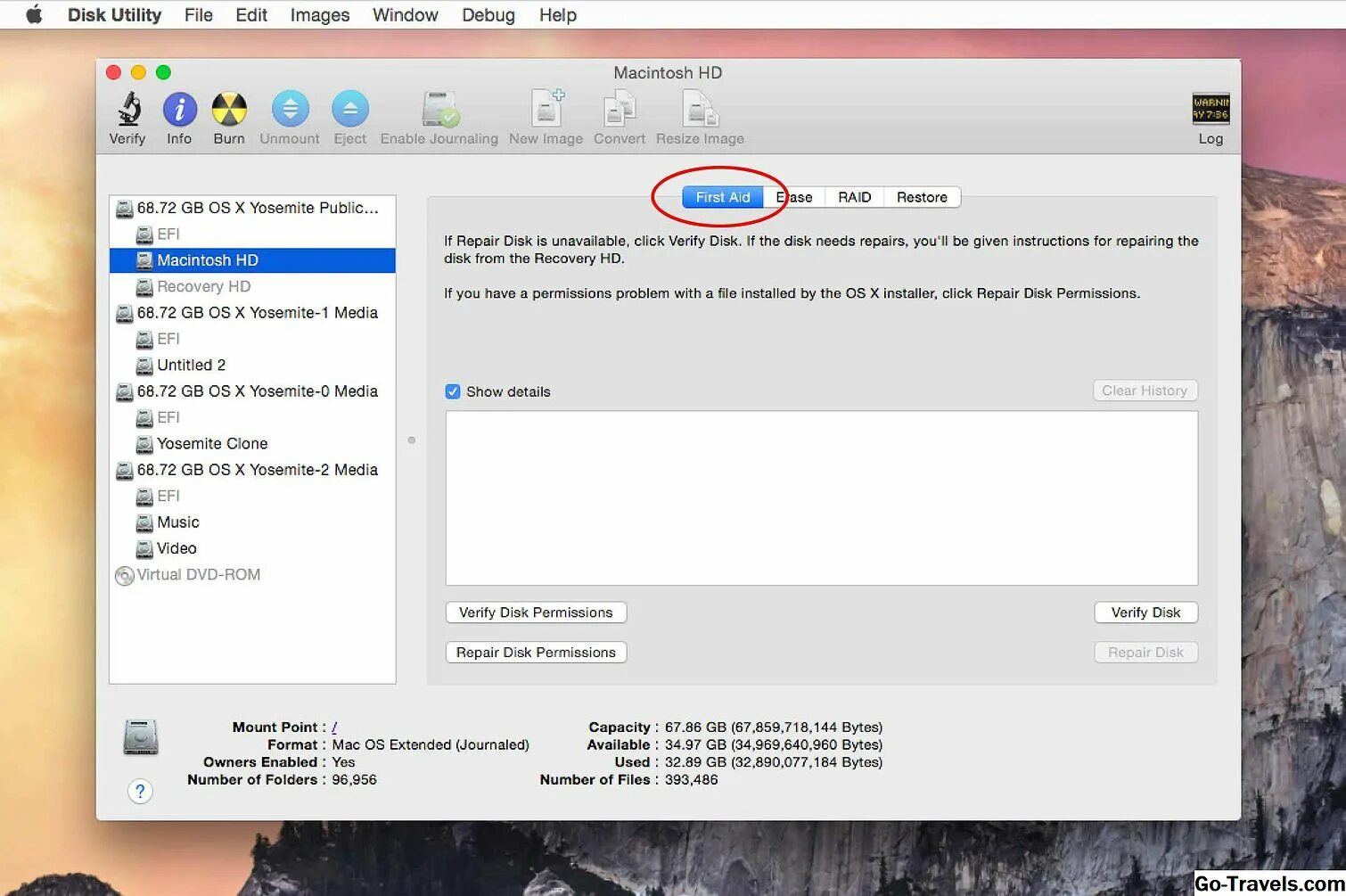Click the New Image icon
The image size is (1346, 896).
[546, 109]
